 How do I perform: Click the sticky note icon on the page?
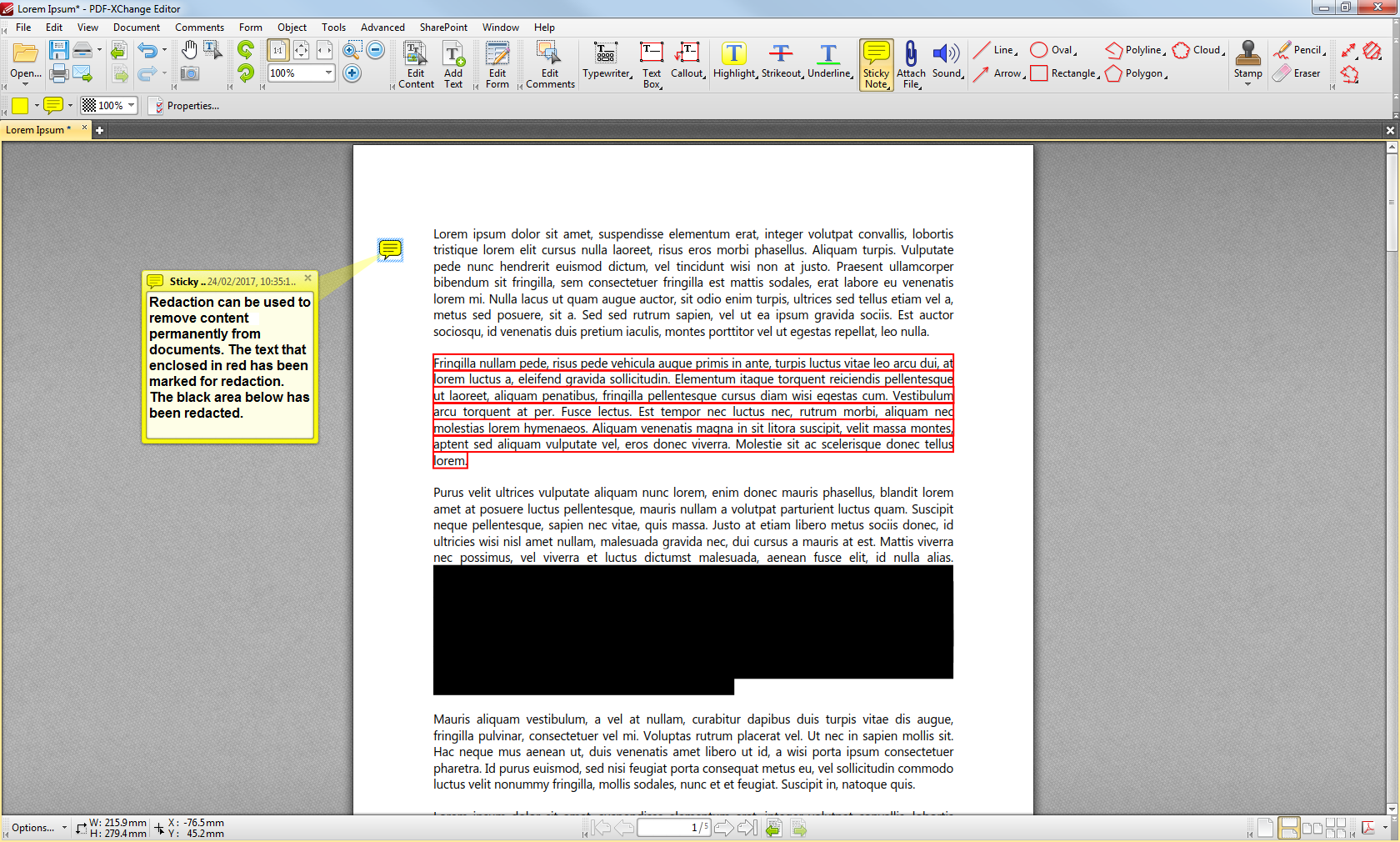[390, 248]
